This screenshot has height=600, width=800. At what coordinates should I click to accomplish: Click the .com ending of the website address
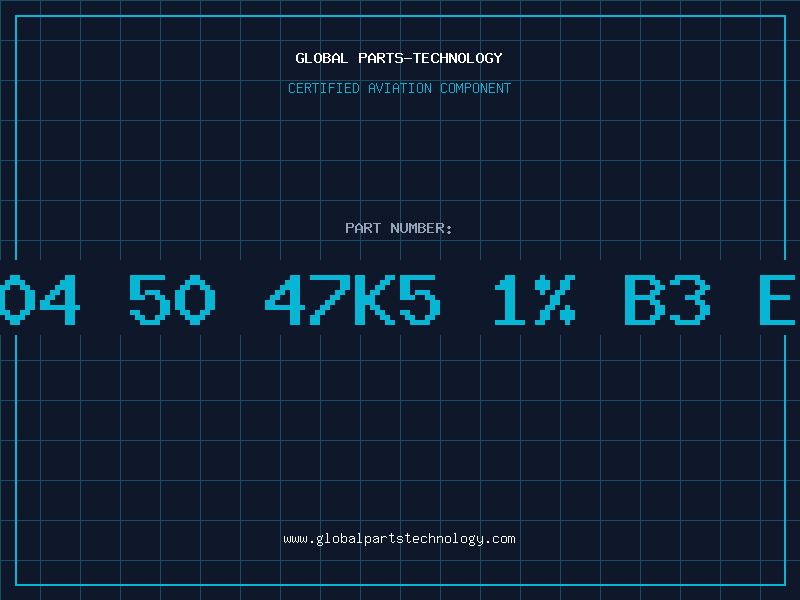pos(499,539)
